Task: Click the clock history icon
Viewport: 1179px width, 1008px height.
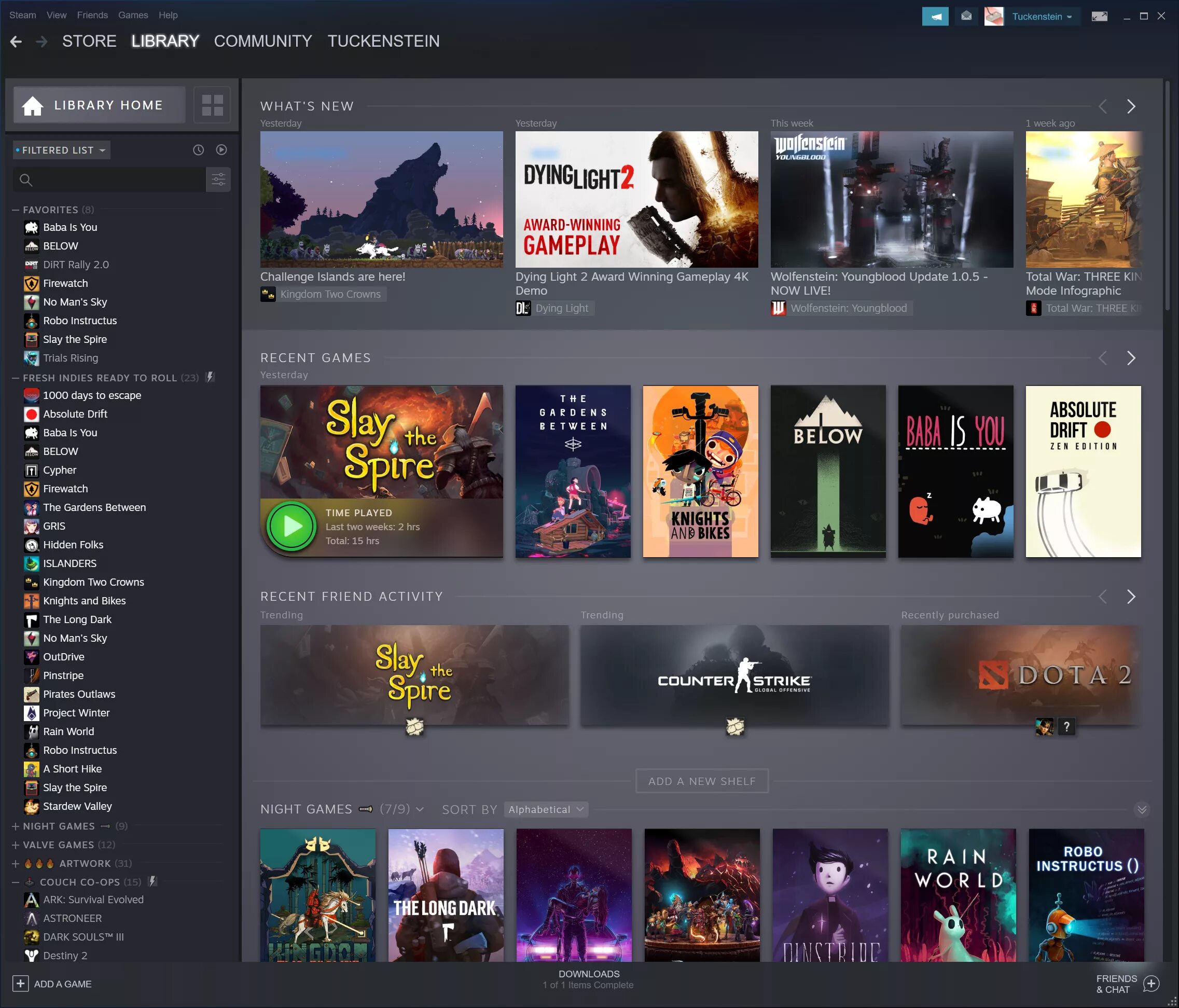Action: [198, 149]
